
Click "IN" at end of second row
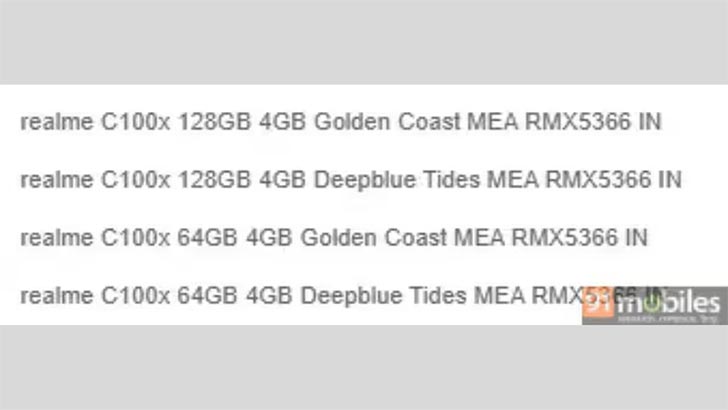[x=670, y=180]
